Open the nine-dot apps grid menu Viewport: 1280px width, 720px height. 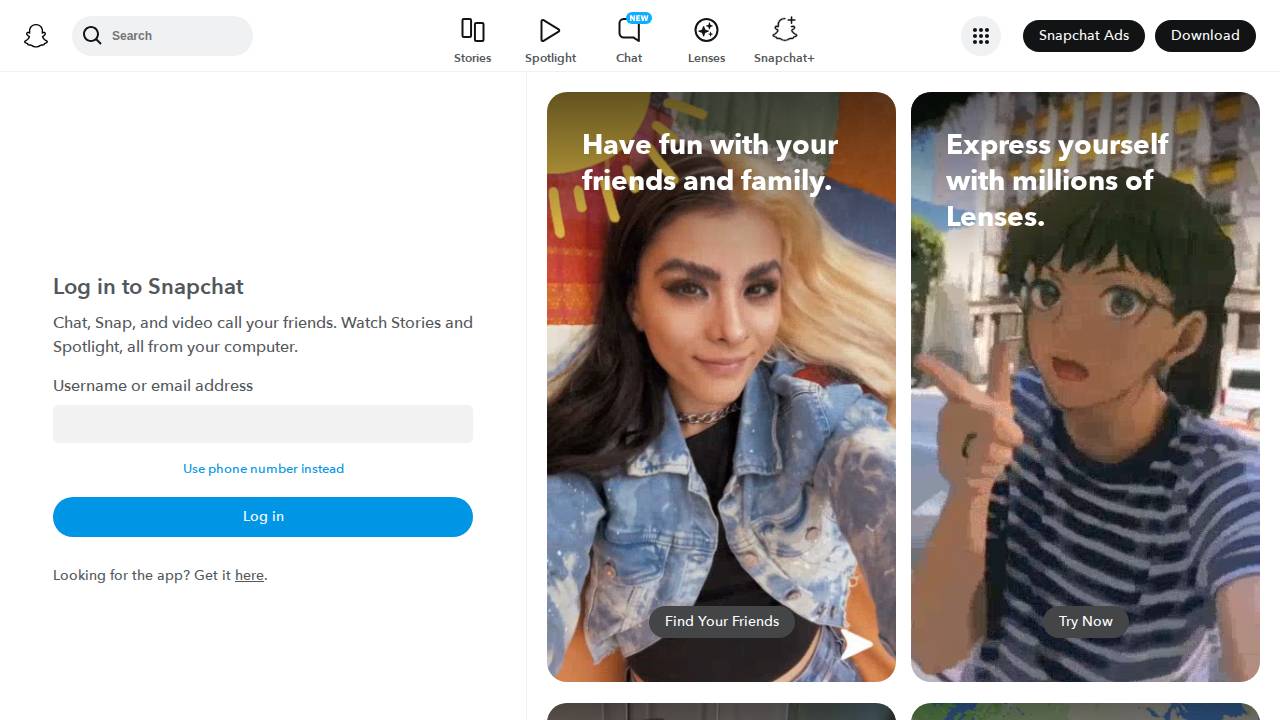[981, 36]
